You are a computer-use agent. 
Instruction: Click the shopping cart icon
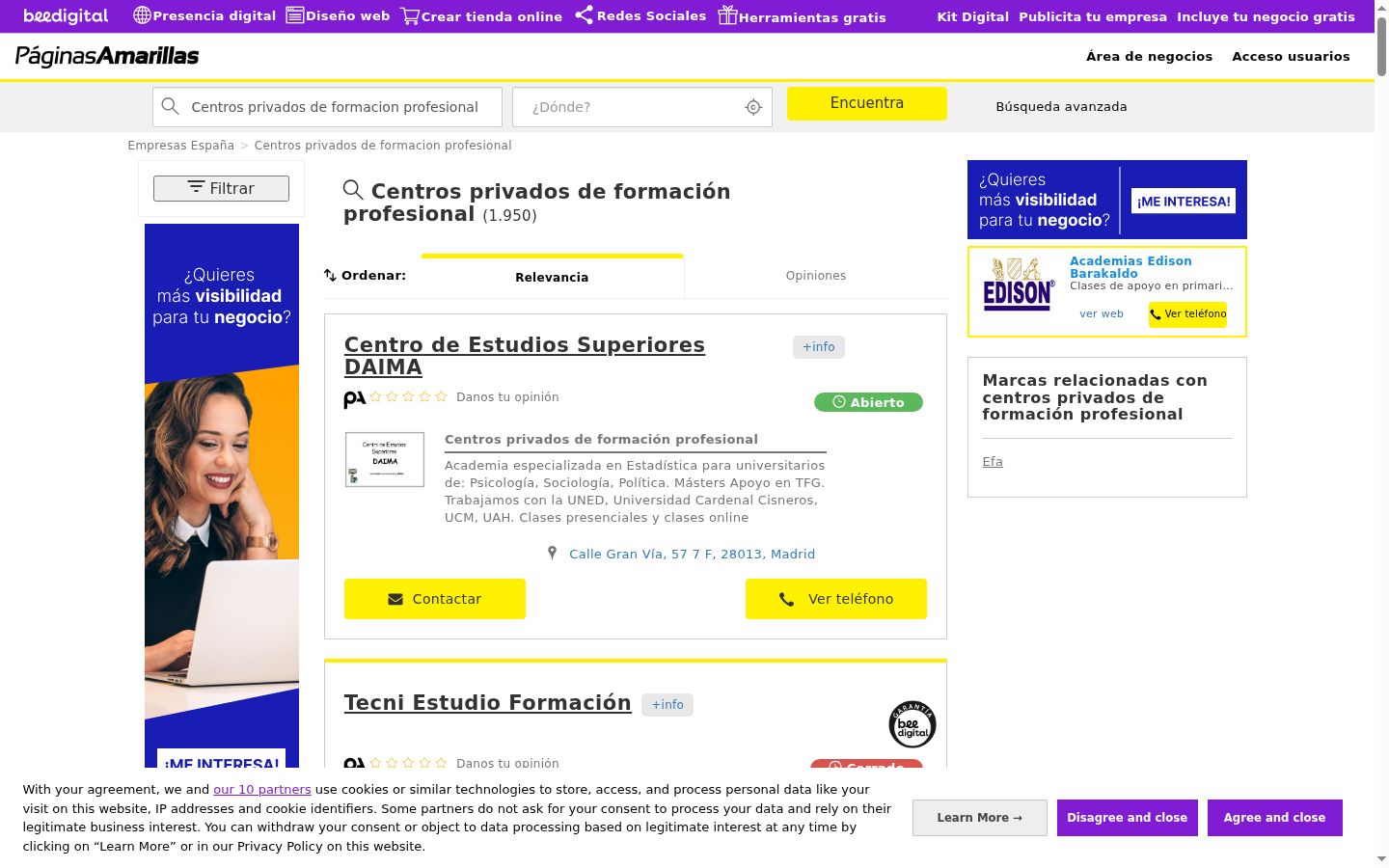point(410,15)
